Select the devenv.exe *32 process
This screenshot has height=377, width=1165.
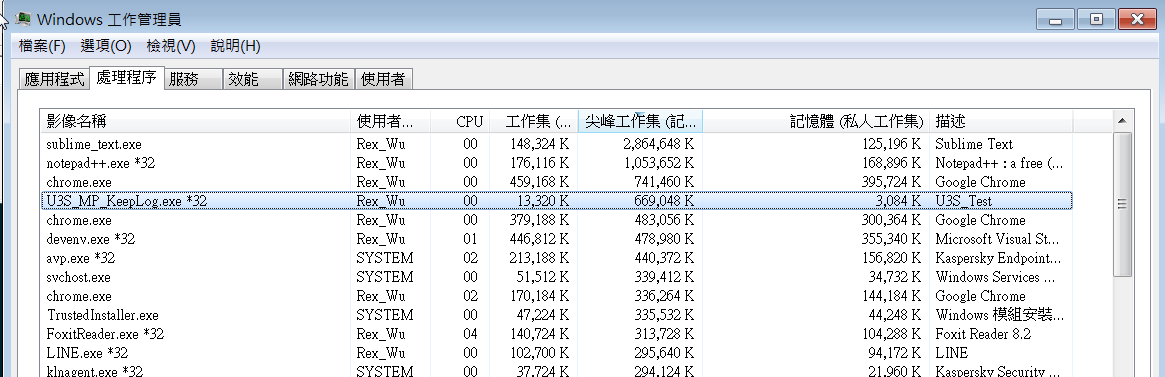click(556, 239)
